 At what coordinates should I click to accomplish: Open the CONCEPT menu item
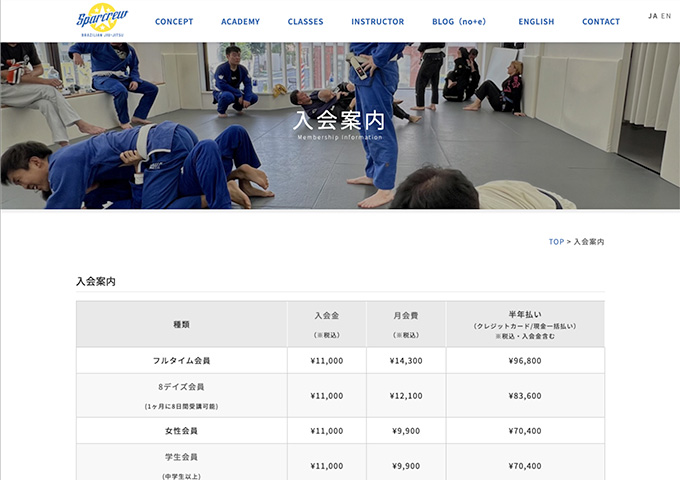(x=174, y=22)
